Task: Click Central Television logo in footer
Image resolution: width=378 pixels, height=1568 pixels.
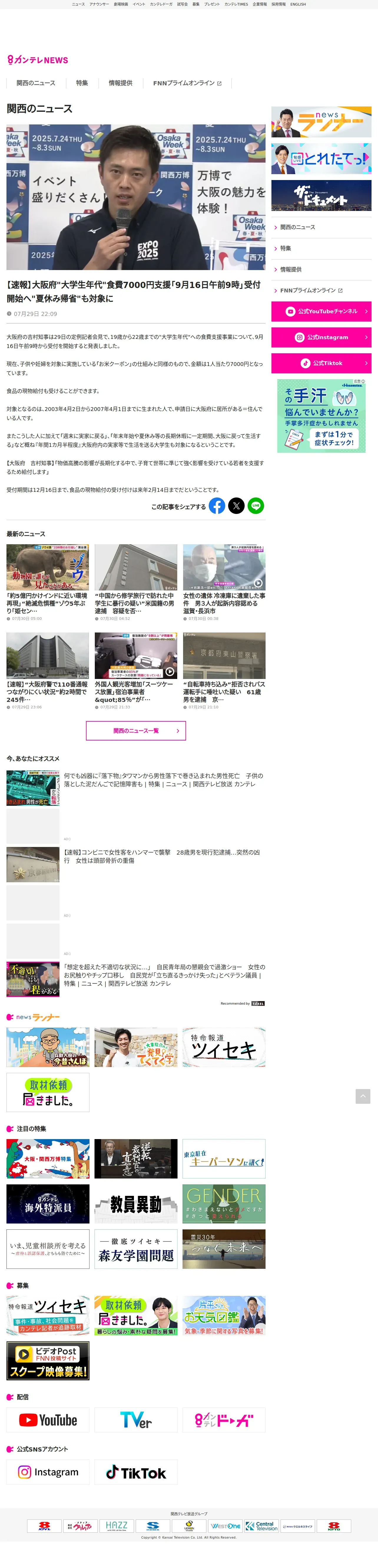Action: [x=261, y=1525]
